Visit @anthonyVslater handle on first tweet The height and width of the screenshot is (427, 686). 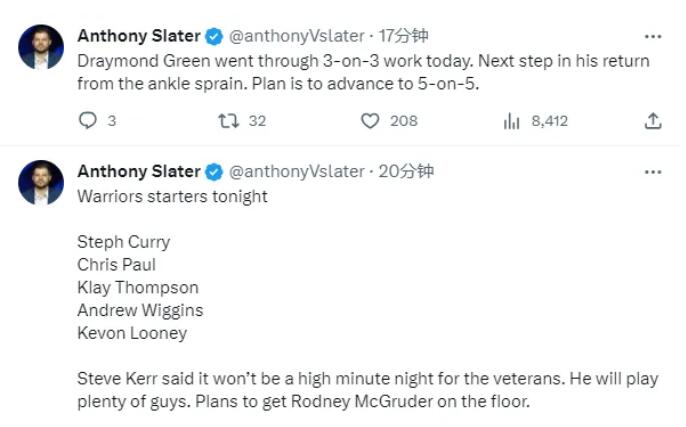coord(297,36)
